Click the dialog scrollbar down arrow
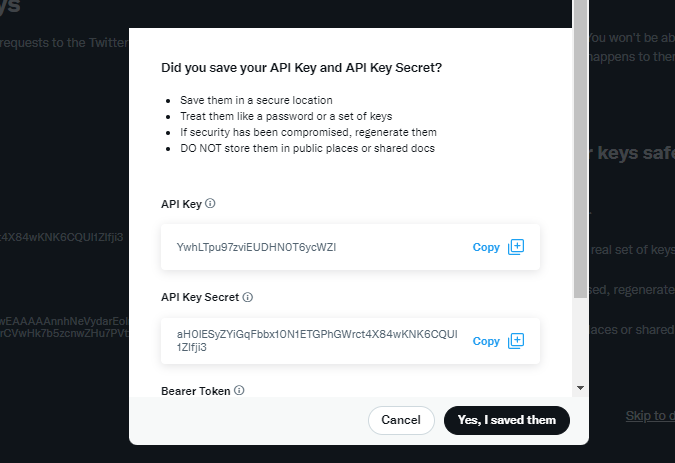 coord(580,387)
